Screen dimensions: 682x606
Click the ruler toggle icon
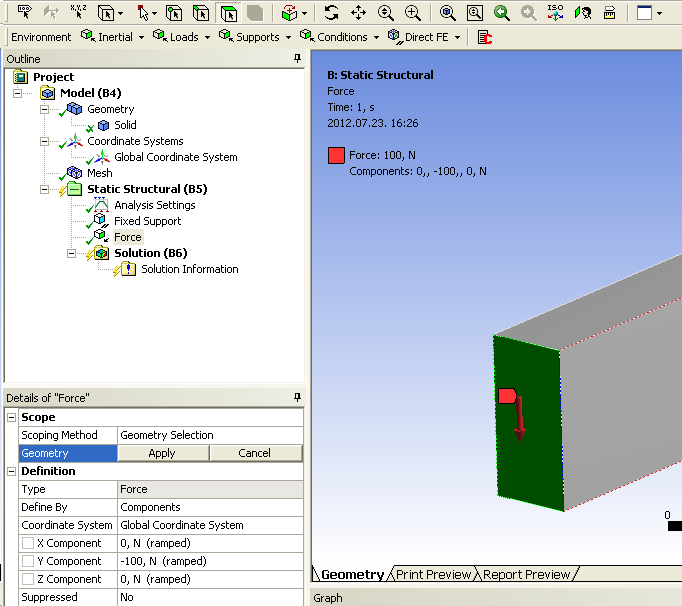coord(610,13)
